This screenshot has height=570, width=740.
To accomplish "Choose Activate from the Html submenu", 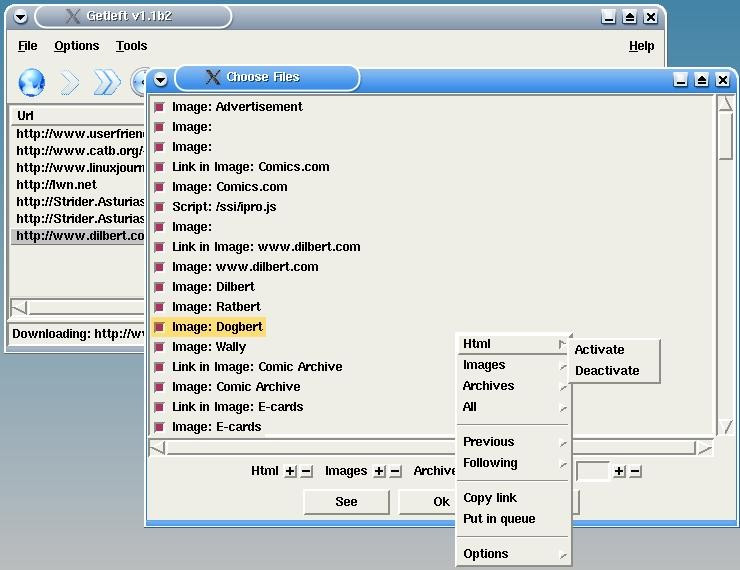I will point(614,350).
